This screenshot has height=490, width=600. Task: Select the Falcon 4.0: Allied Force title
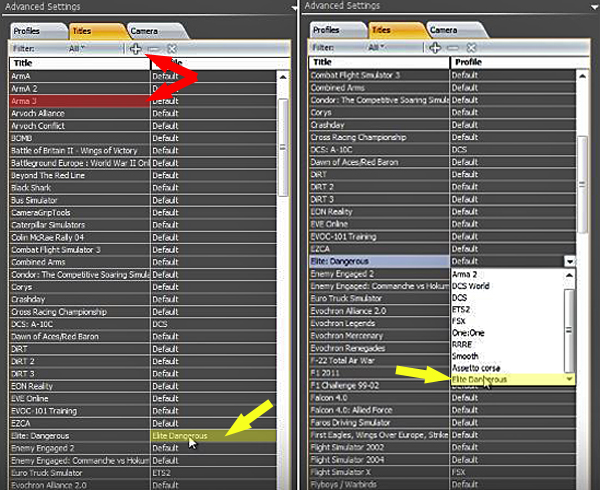pos(379,410)
